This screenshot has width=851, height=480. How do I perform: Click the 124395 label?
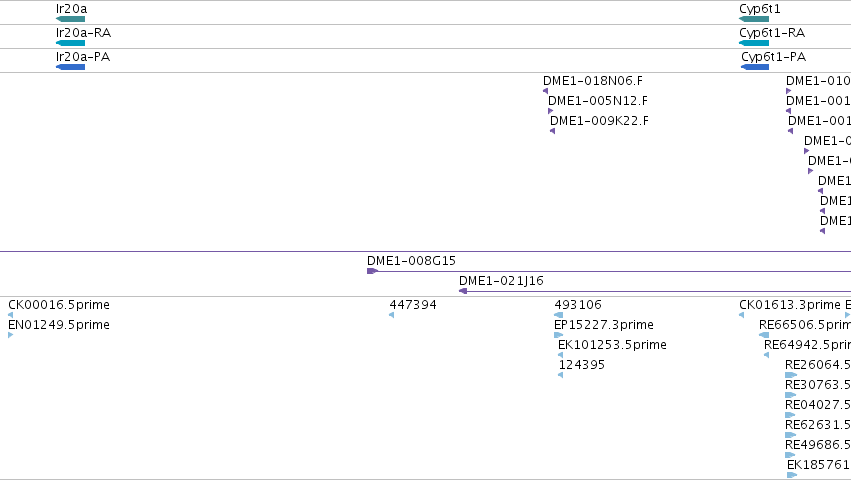[581, 365]
